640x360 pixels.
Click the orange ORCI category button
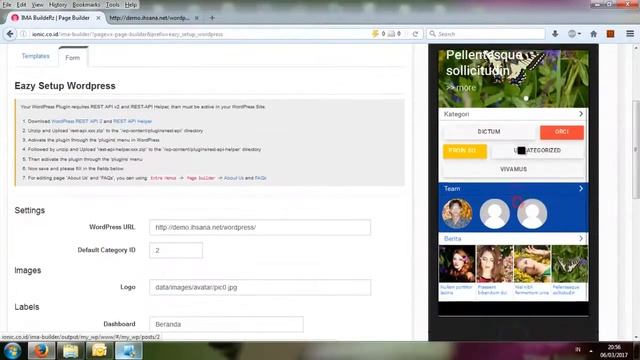pyautogui.click(x=562, y=132)
